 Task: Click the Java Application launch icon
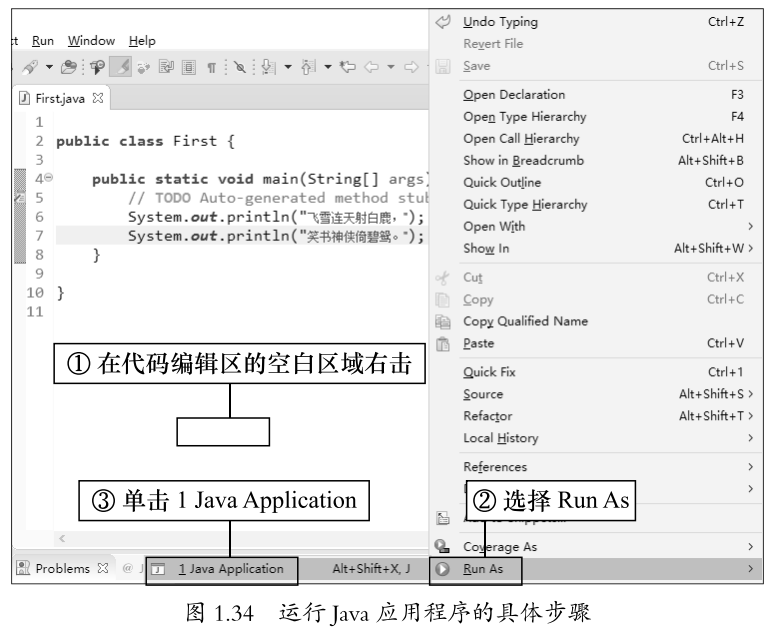tap(158, 569)
